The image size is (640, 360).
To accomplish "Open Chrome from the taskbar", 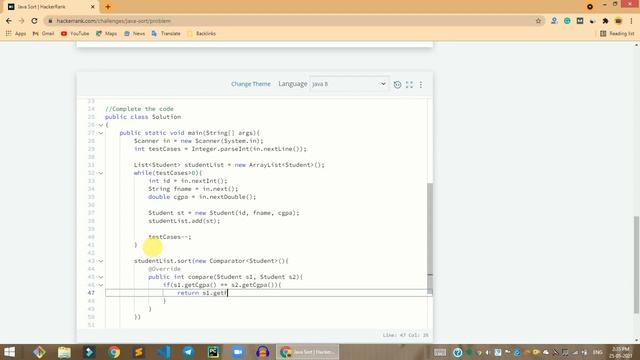I will pyautogui.click(x=114, y=352).
